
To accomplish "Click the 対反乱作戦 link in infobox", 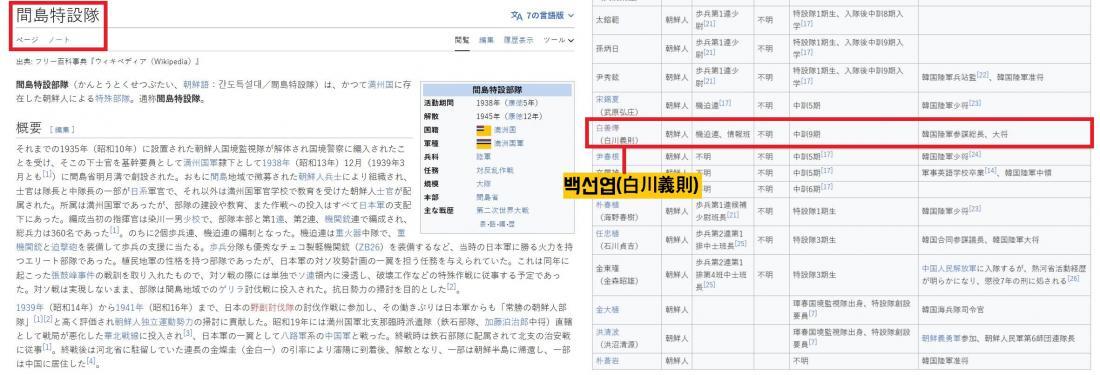I will coord(495,170).
